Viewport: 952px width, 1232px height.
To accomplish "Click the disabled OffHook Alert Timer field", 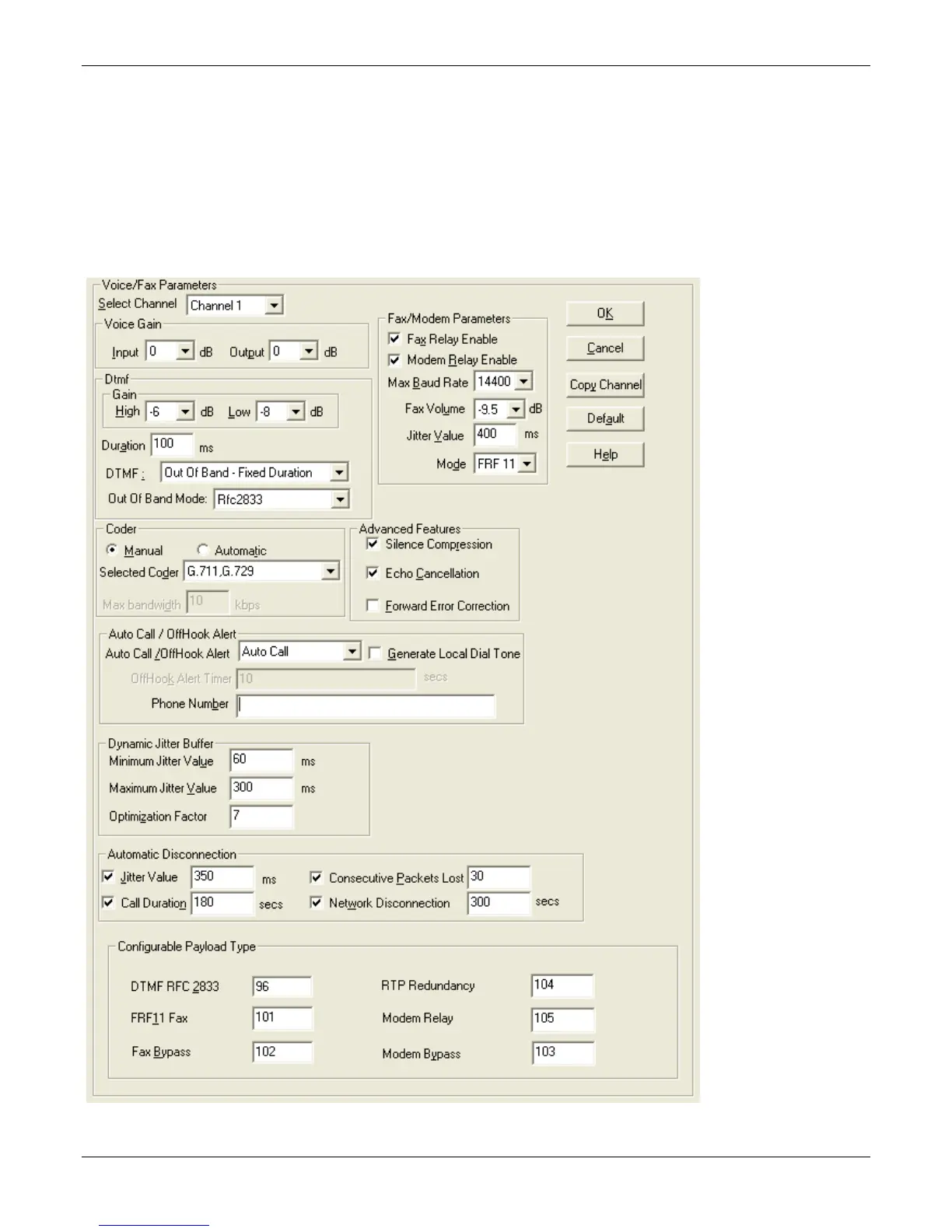I will pyautogui.click(x=326, y=678).
